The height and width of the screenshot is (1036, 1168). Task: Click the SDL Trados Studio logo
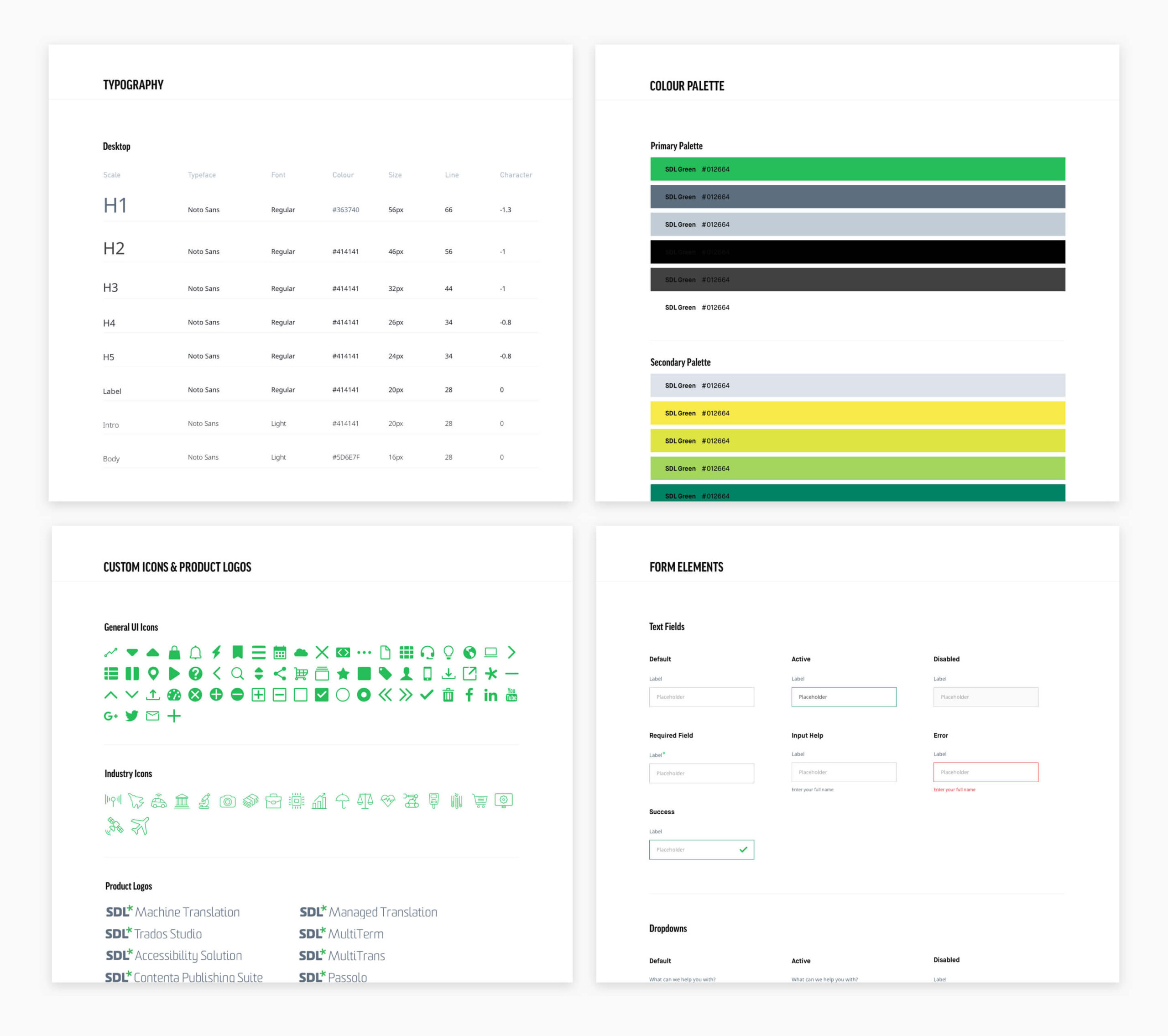pos(153,934)
